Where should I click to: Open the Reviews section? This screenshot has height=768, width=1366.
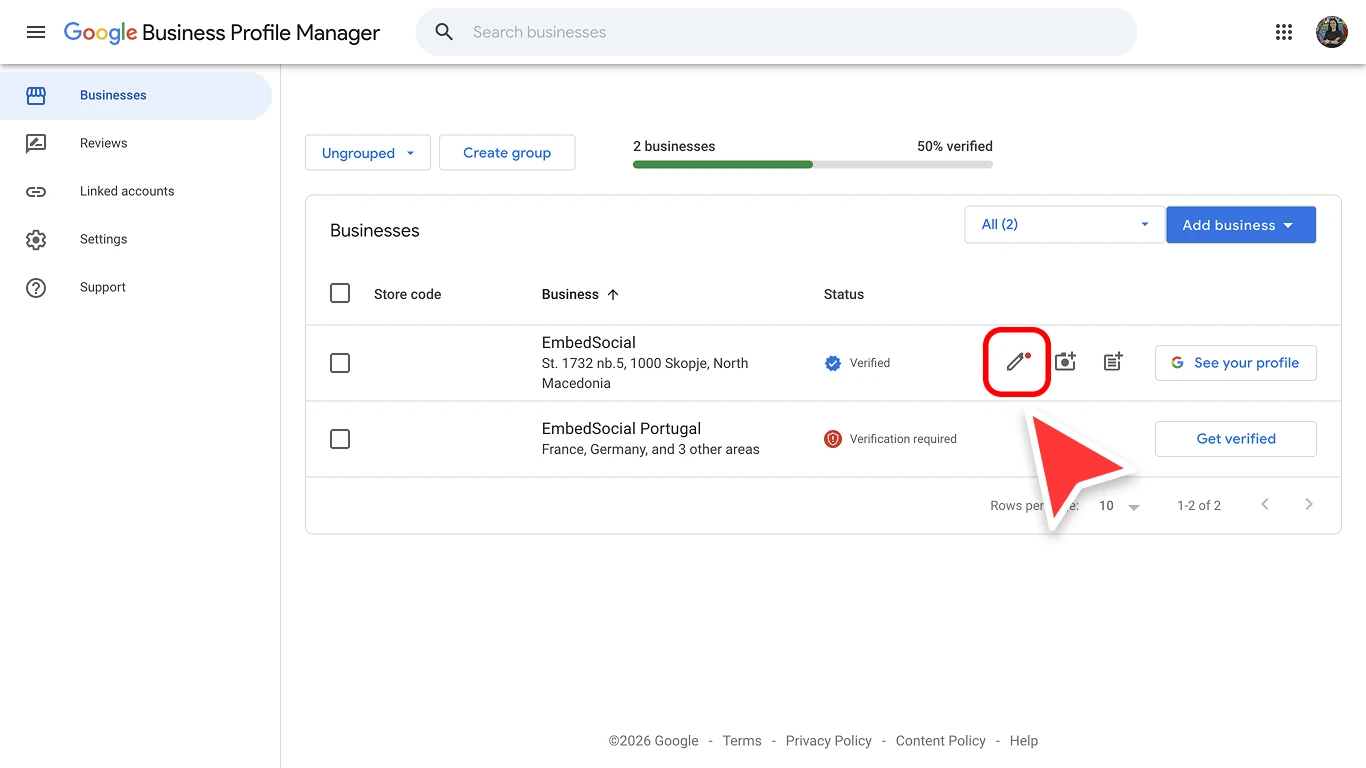[103, 143]
